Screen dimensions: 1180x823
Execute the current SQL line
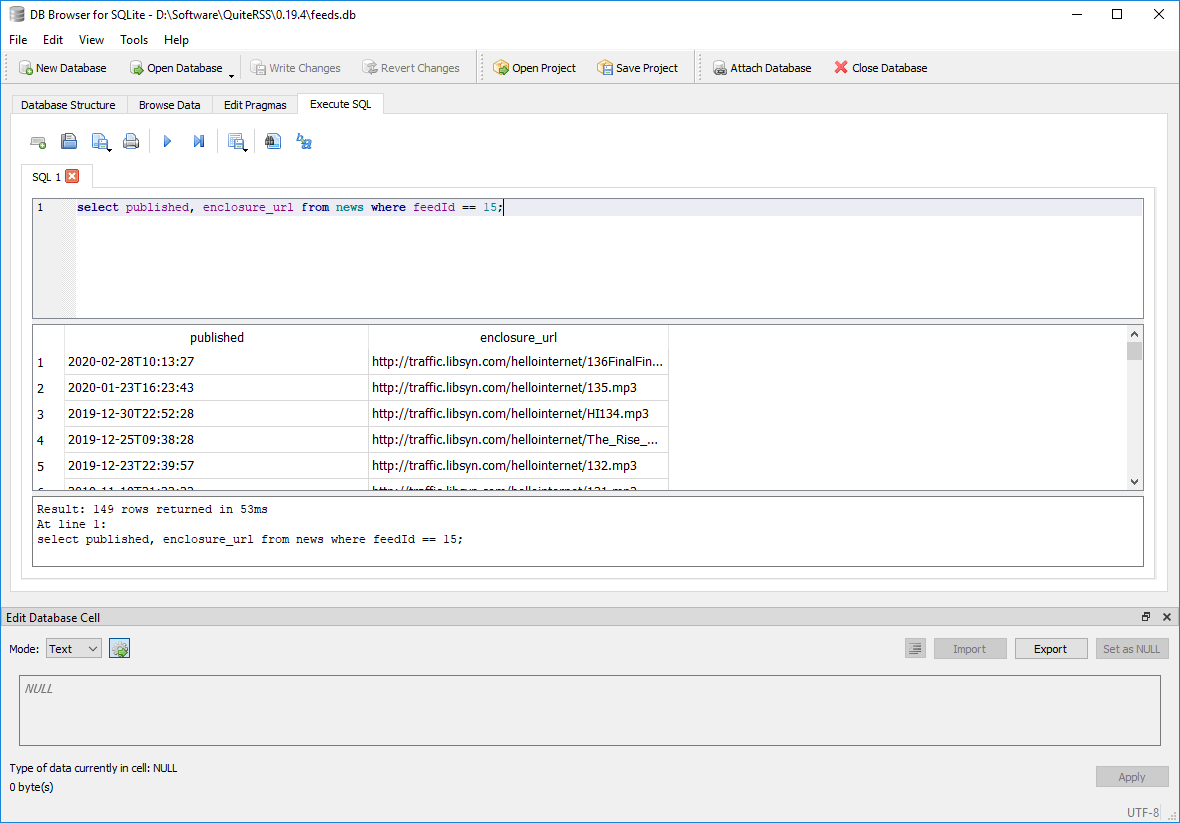pos(198,141)
